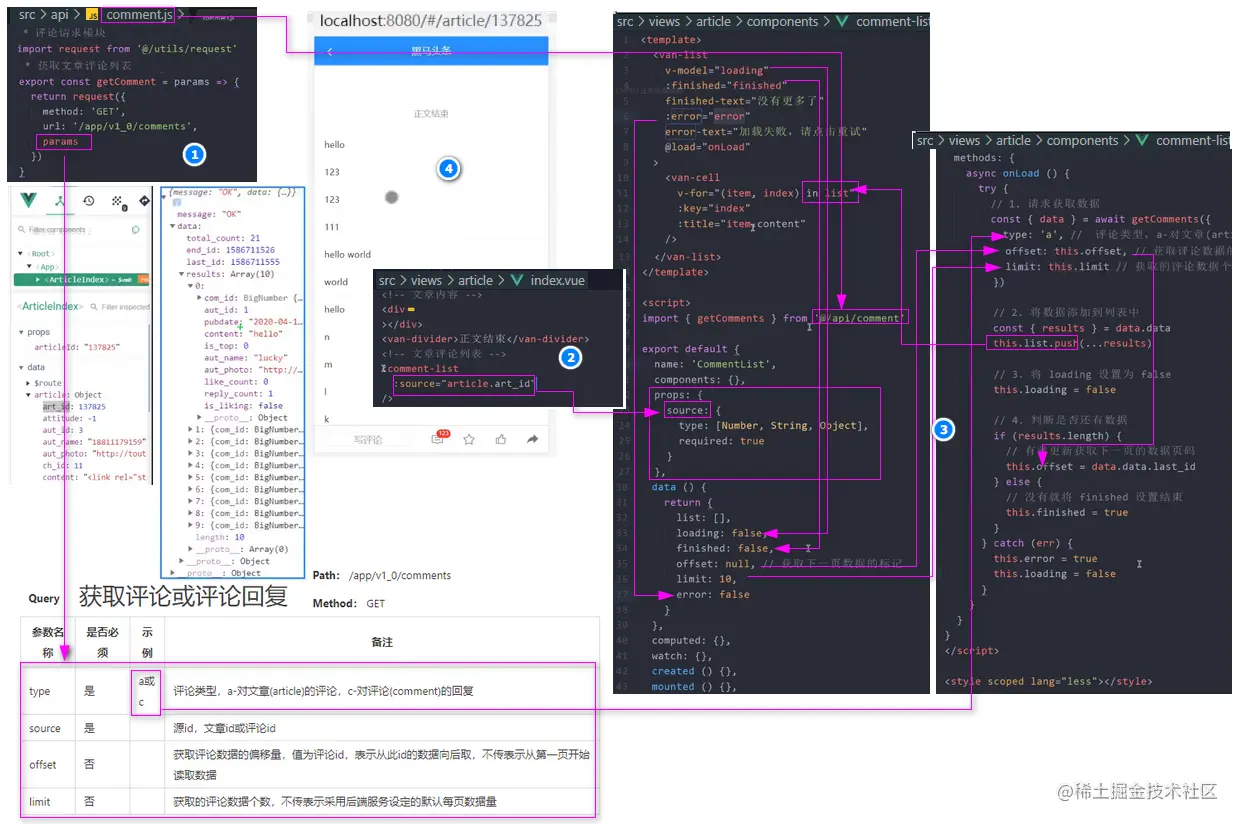
Task: Tap the comment icon with the 123 badge
Action: [438, 438]
